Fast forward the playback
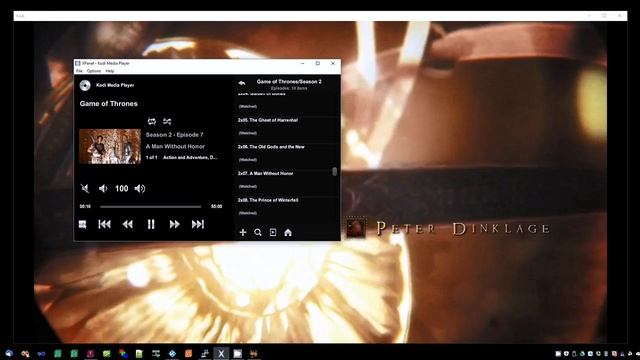 pos(174,224)
